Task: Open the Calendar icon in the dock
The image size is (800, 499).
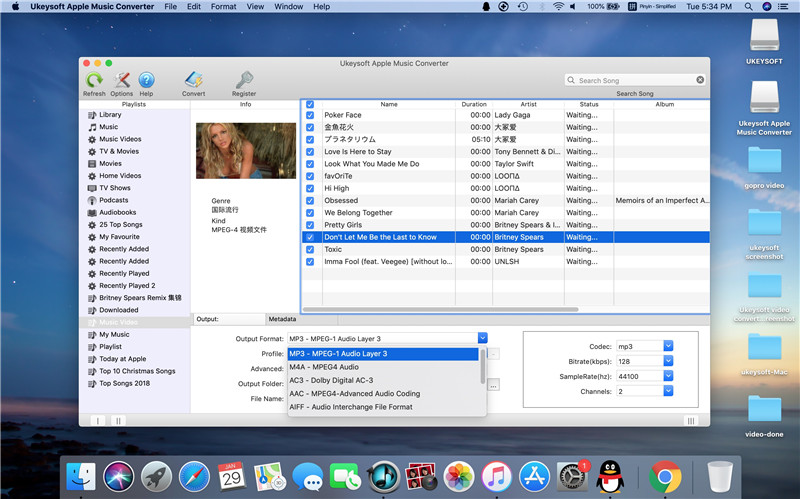Action: pos(232,477)
